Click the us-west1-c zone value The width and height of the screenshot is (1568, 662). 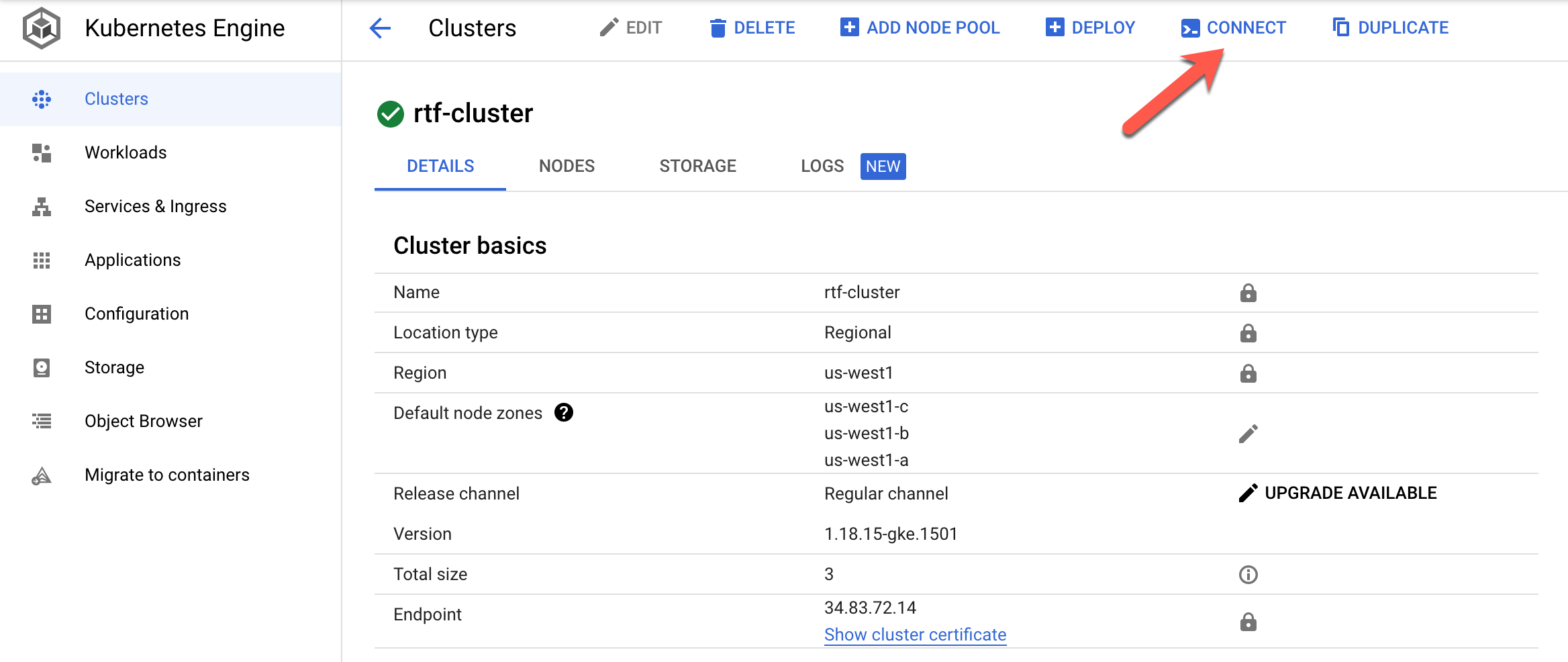pos(866,407)
